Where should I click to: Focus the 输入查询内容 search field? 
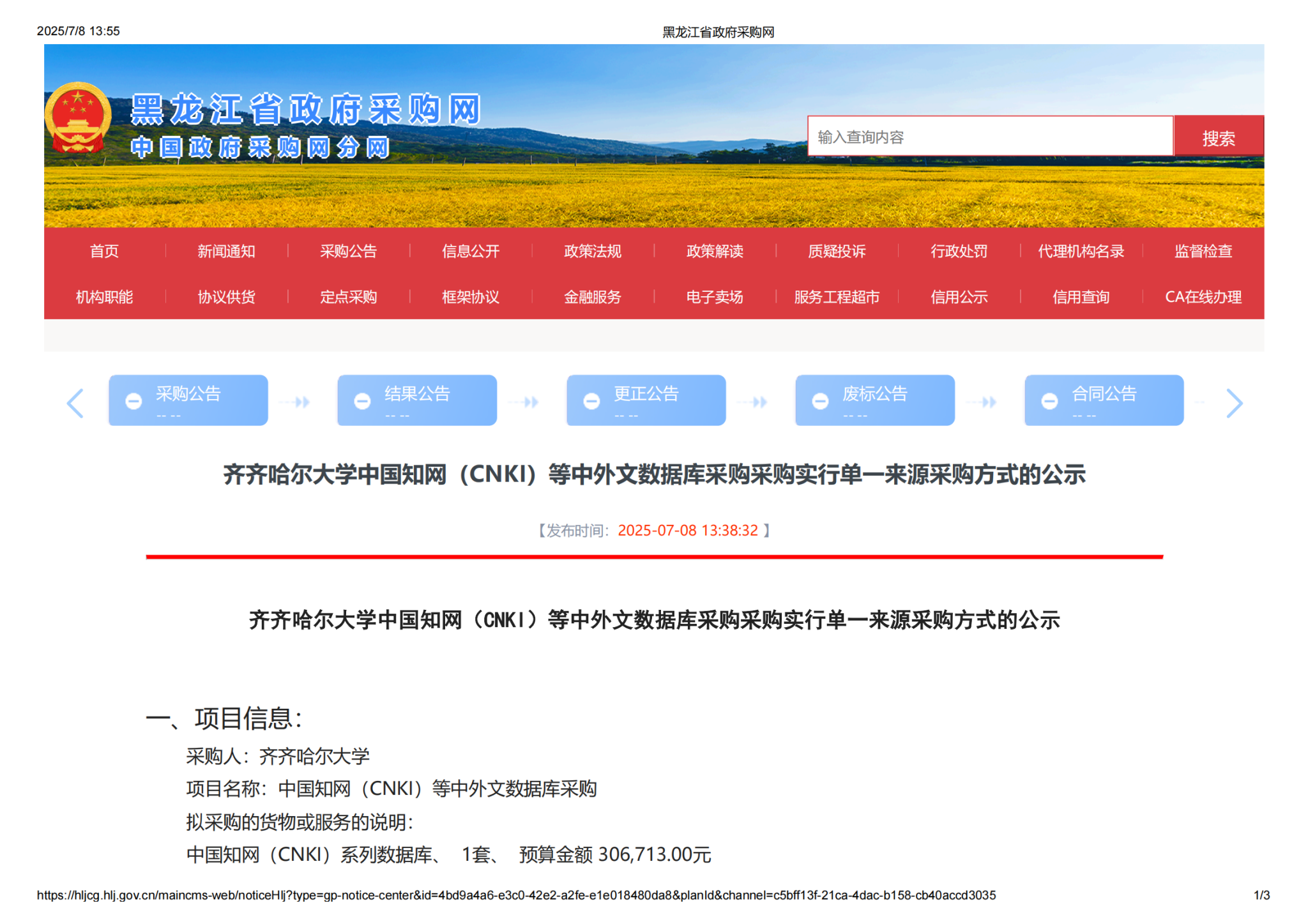(989, 137)
